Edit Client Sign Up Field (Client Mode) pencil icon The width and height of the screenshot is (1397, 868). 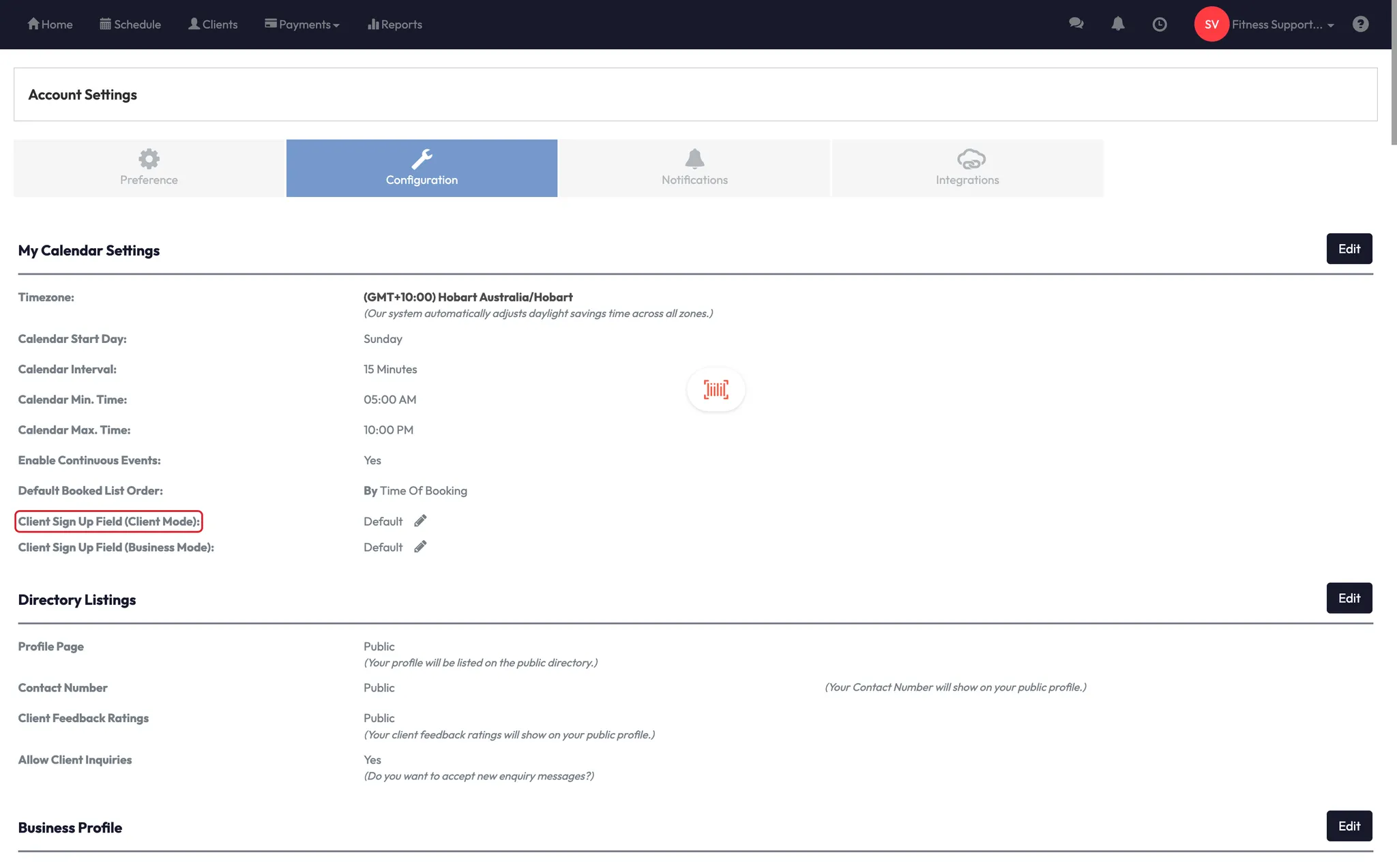coord(421,520)
